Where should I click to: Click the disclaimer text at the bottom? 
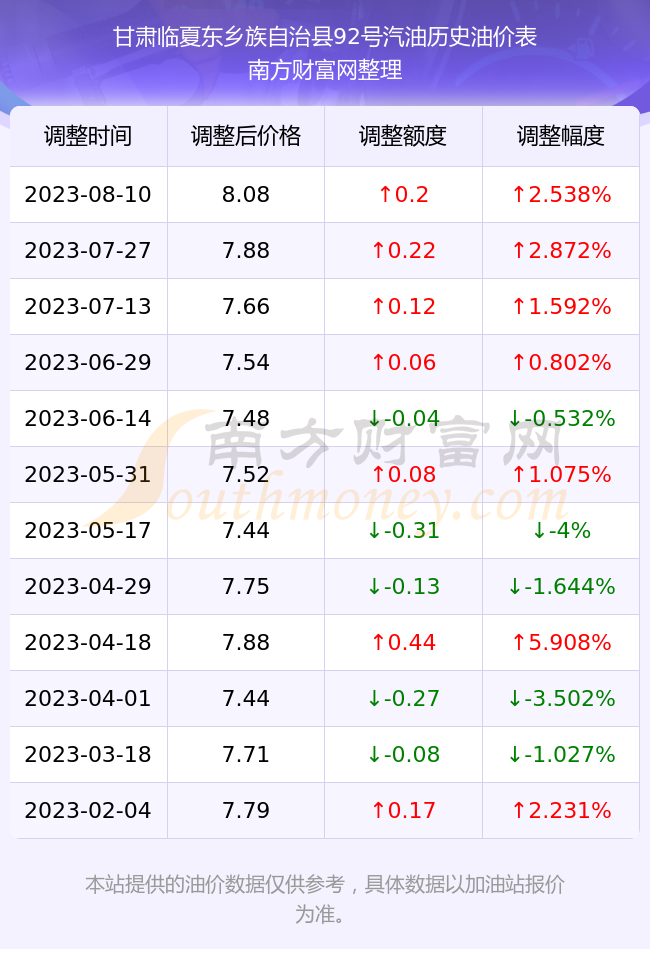pyautogui.click(x=325, y=899)
